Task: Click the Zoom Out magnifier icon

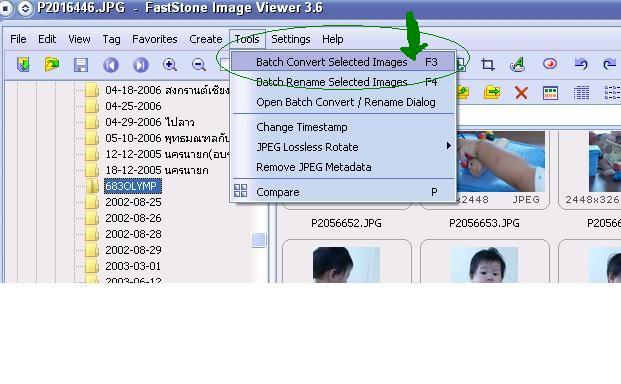Action: click(x=199, y=65)
